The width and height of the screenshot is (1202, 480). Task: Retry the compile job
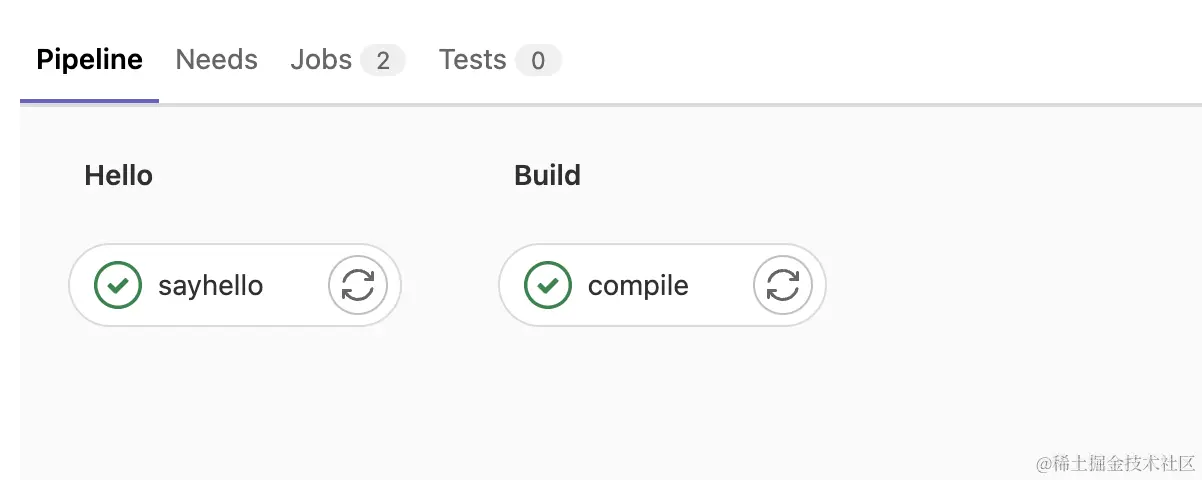click(783, 285)
